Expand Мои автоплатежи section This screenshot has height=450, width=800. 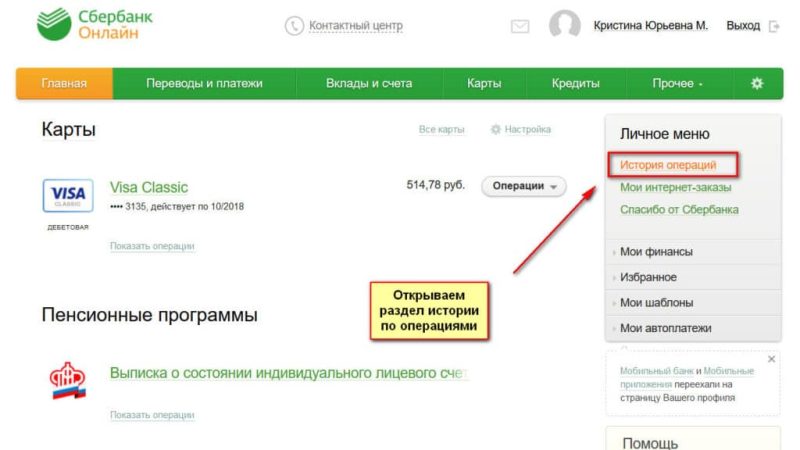[x=693, y=328]
